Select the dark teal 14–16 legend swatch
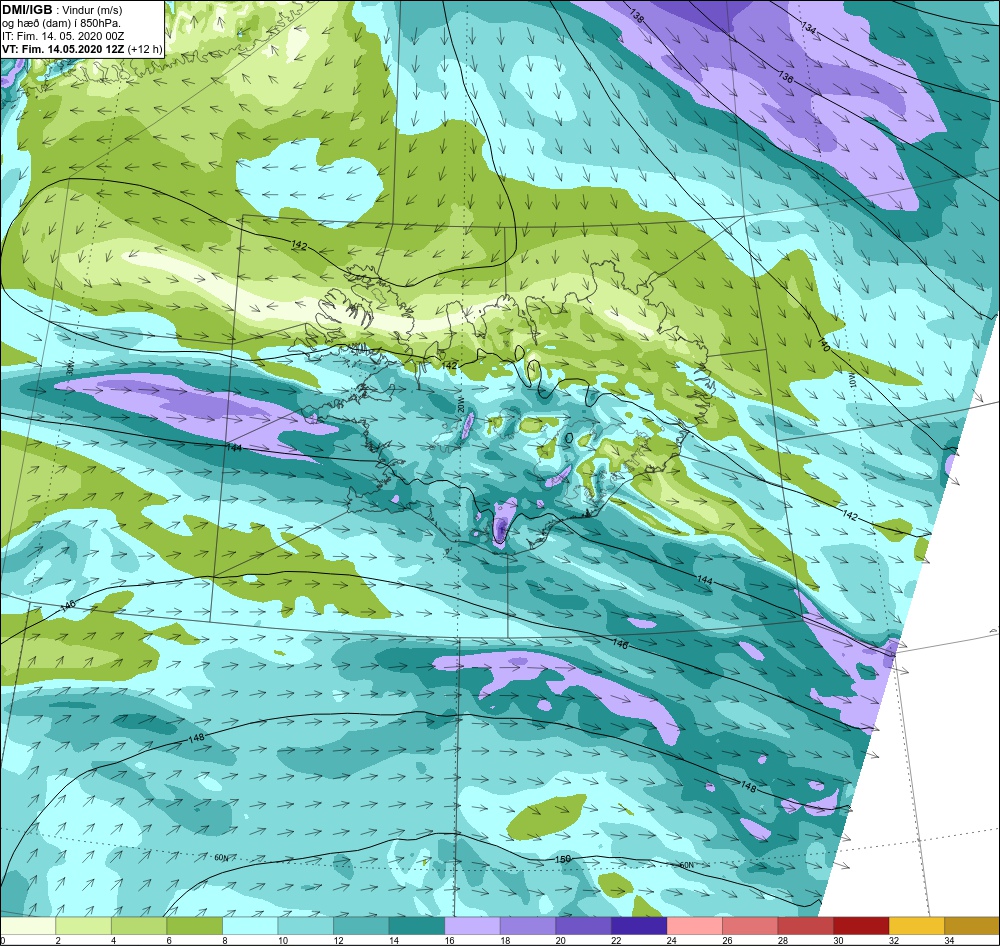1000x946 pixels. point(416,925)
